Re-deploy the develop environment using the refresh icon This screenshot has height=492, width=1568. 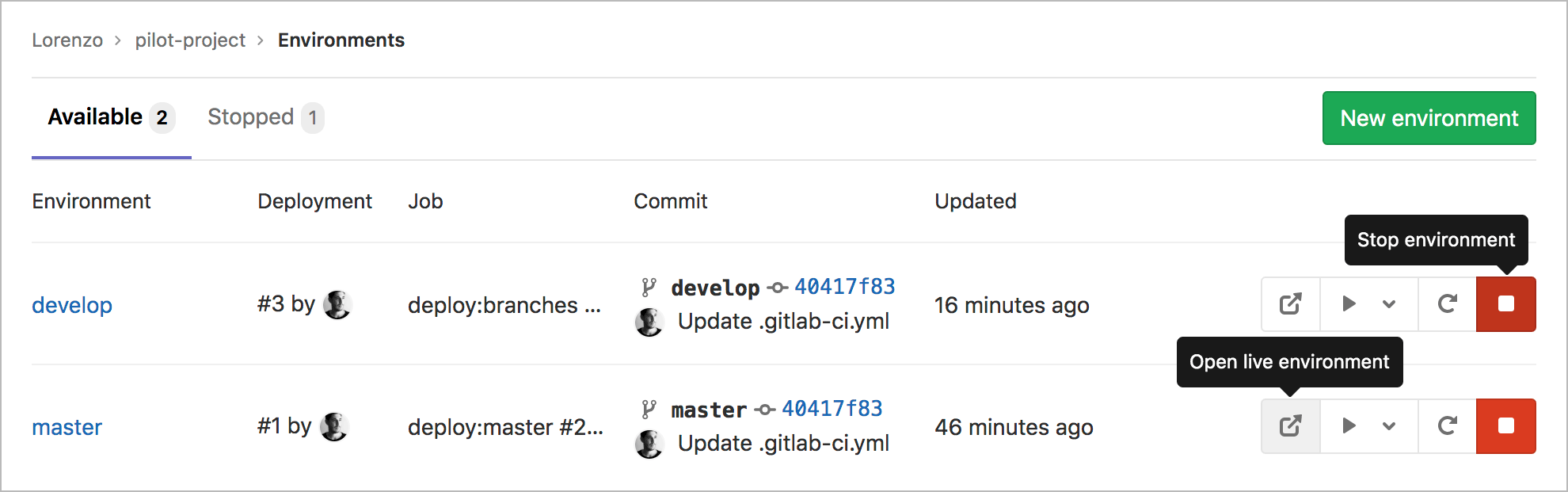(1448, 304)
